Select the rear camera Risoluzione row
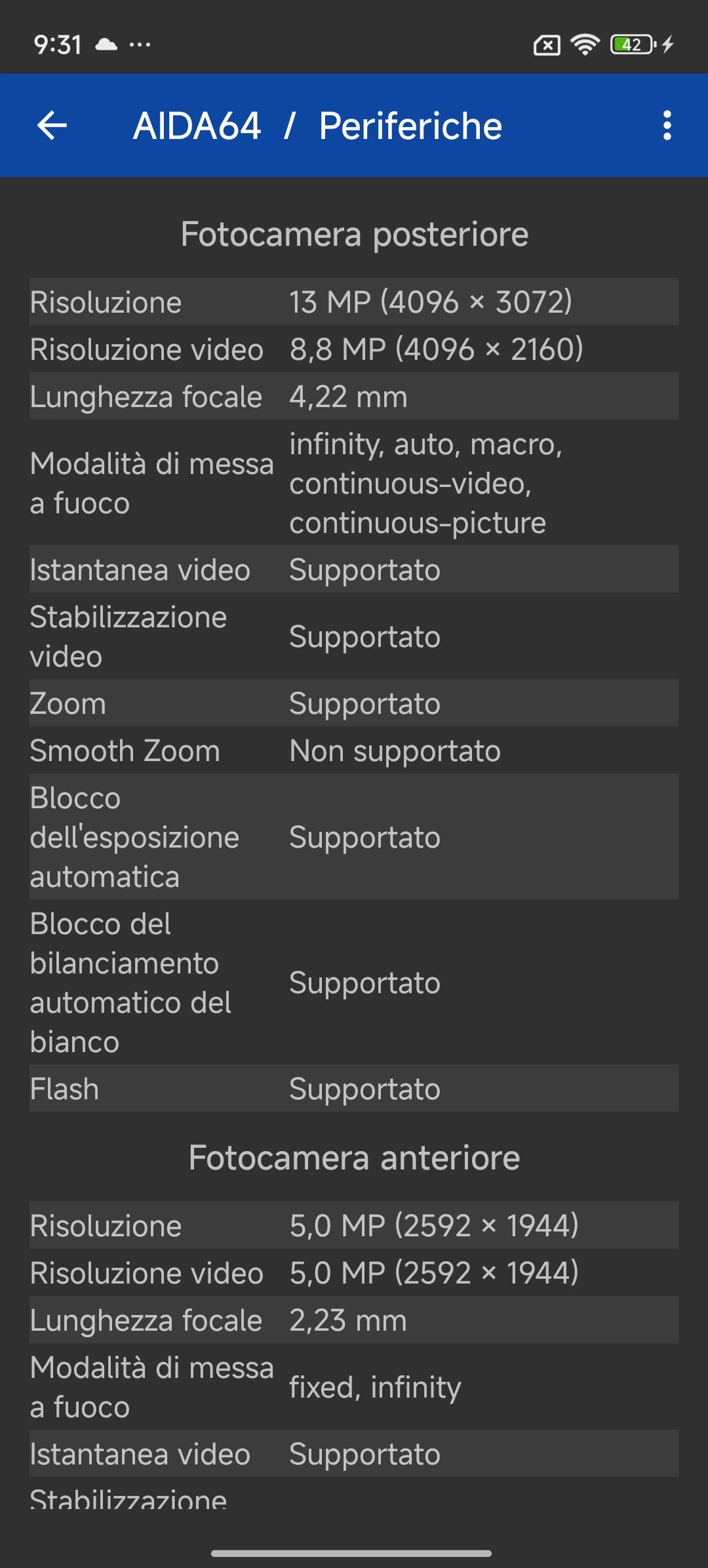This screenshot has height=1568, width=708. [354, 302]
